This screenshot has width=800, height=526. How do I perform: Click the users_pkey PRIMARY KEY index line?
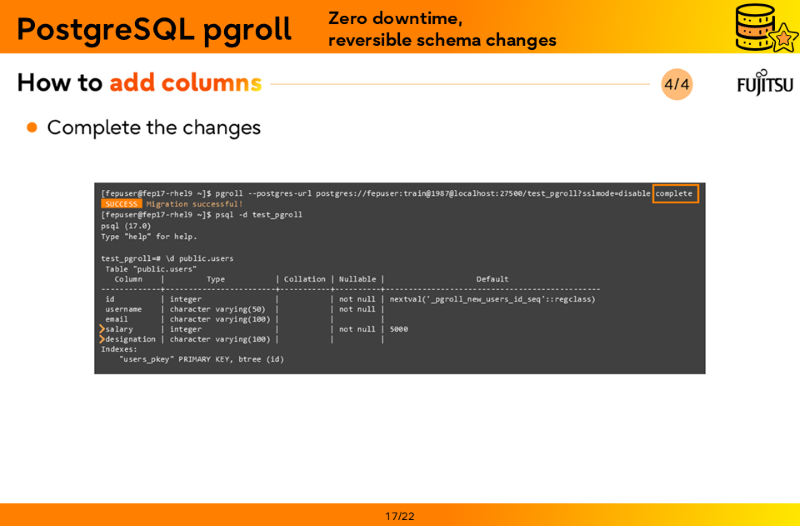[x=201, y=359]
